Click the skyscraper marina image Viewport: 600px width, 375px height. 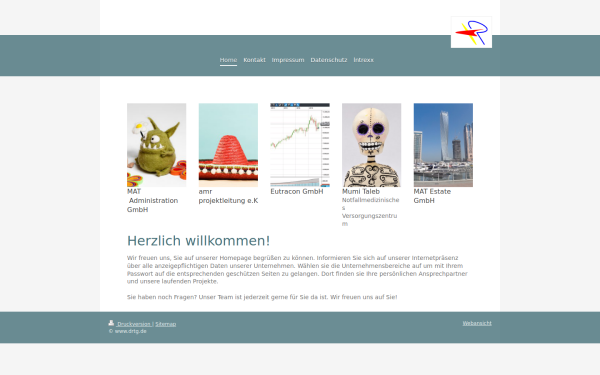pyautogui.click(x=443, y=145)
